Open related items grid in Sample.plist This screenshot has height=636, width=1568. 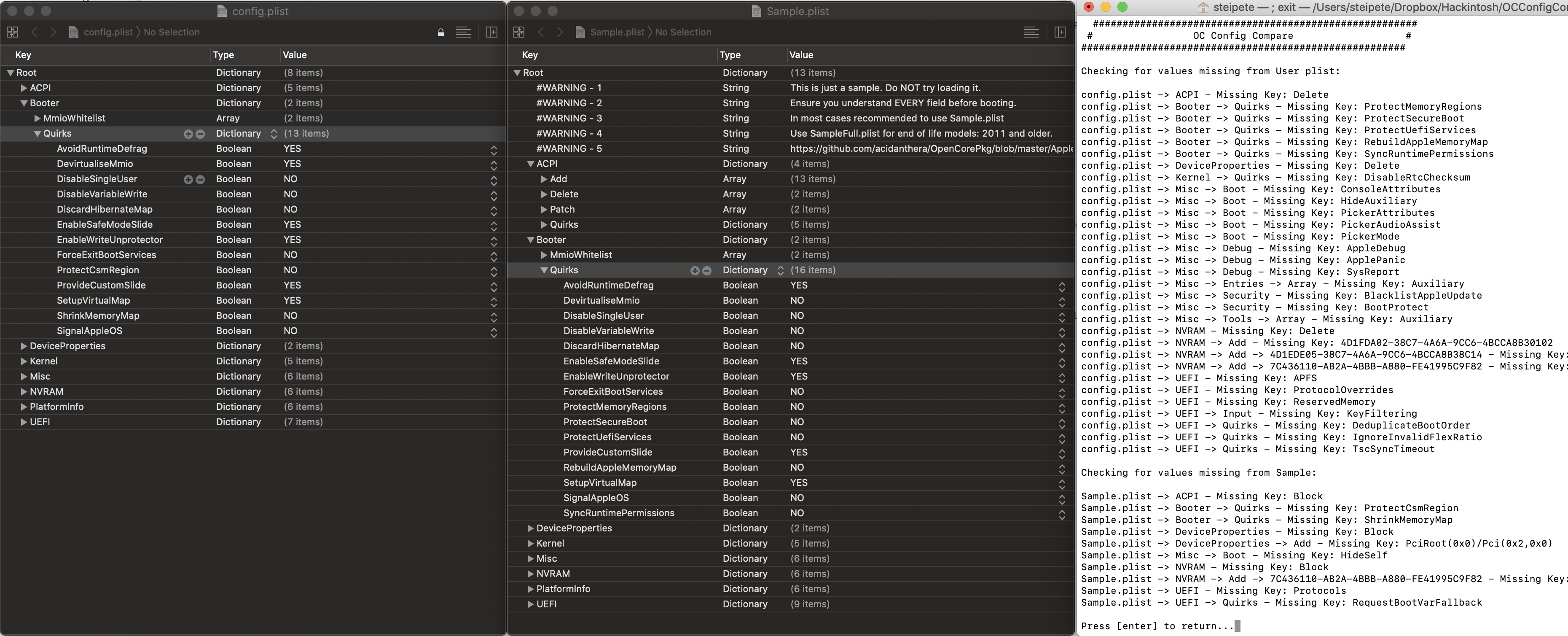(x=518, y=32)
